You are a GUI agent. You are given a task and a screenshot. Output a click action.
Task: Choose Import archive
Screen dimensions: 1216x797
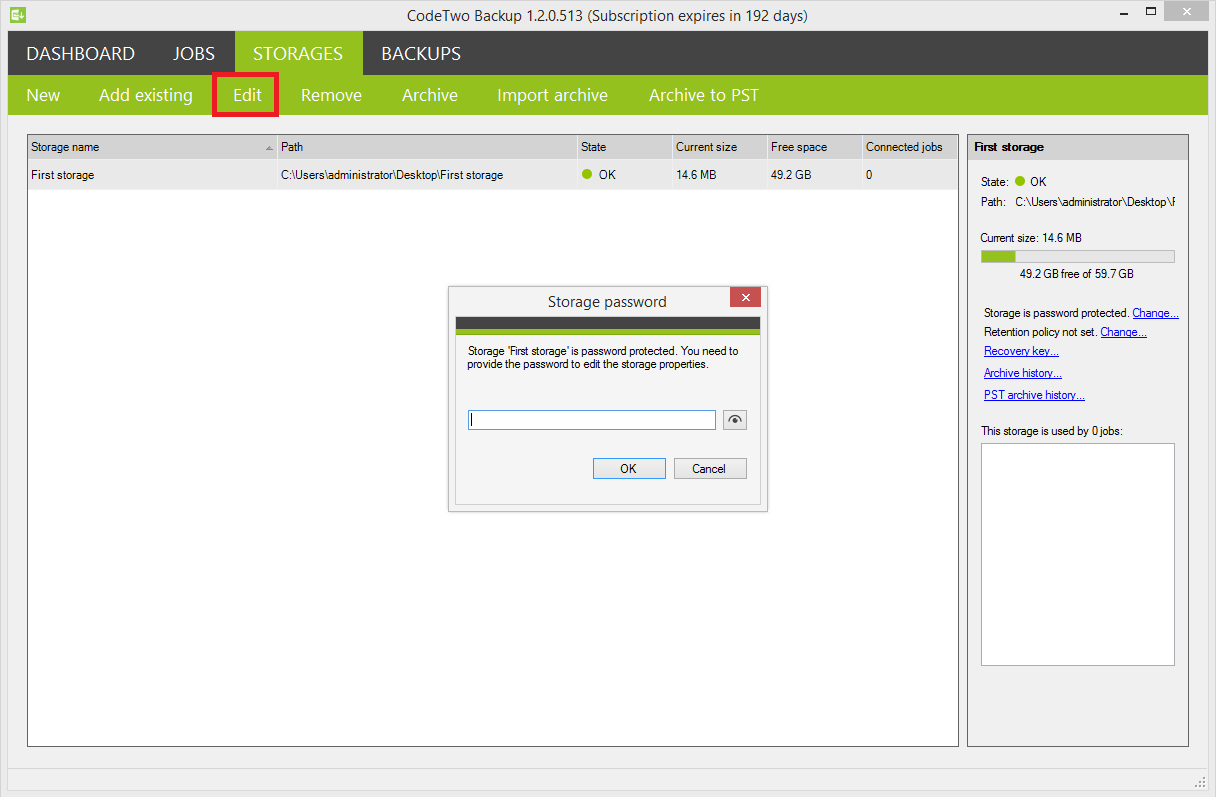[552, 95]
